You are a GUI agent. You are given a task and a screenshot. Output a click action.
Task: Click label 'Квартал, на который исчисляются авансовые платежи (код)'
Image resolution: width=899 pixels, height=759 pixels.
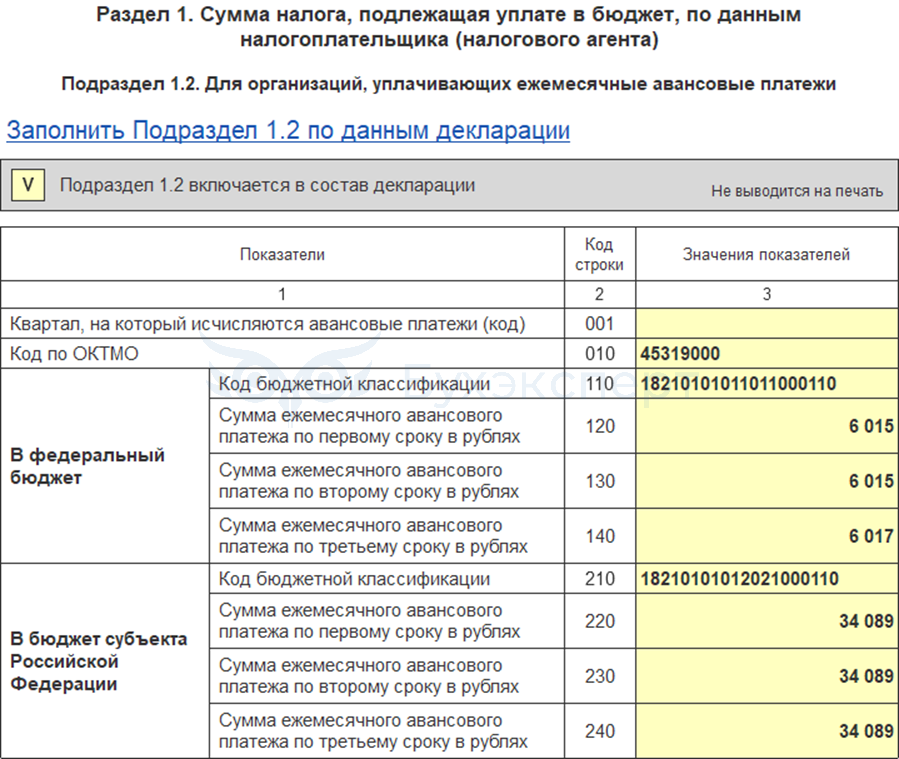(x=268, y=324)
